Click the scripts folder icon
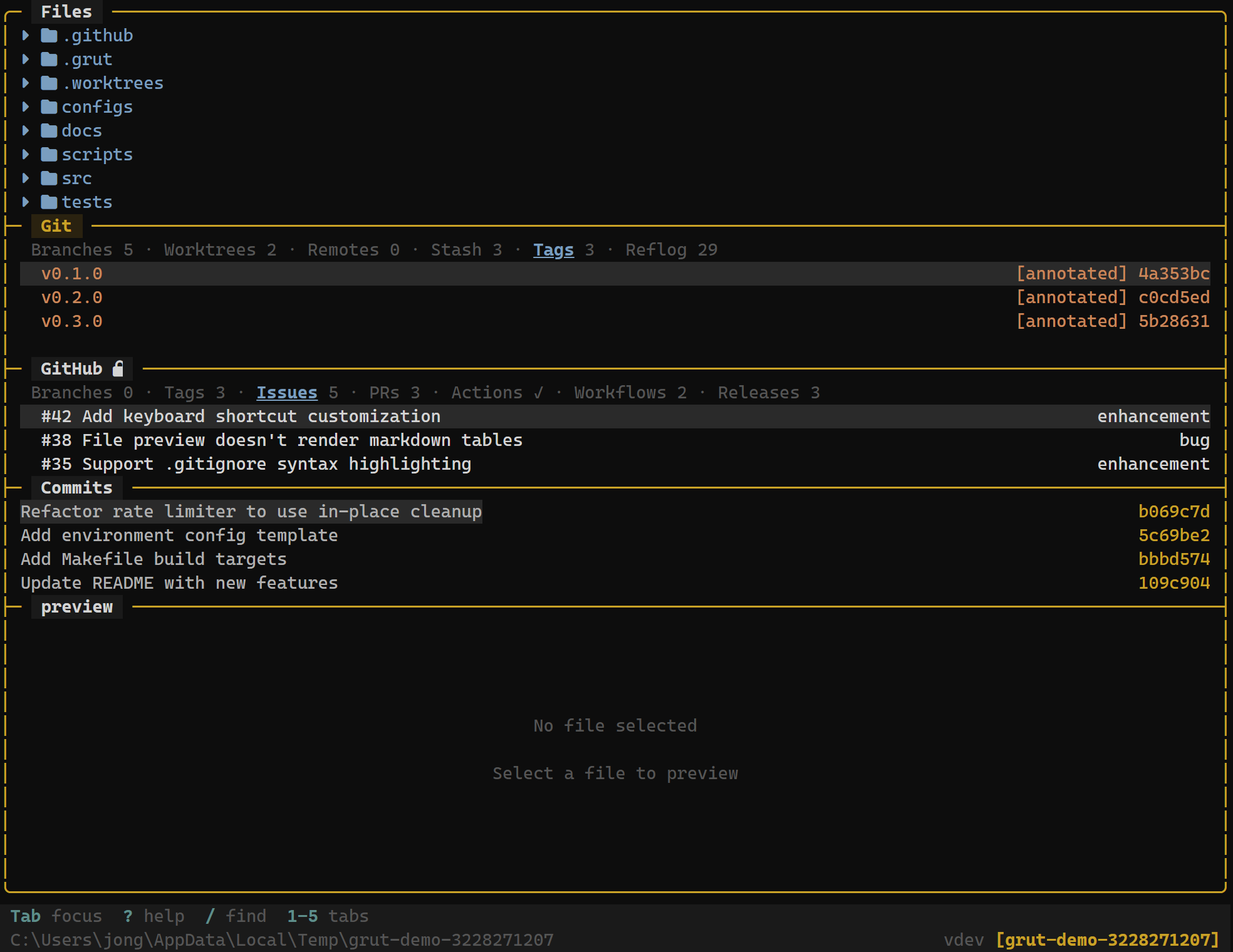This screenshot has width=1233, height=952. [49, 155]
